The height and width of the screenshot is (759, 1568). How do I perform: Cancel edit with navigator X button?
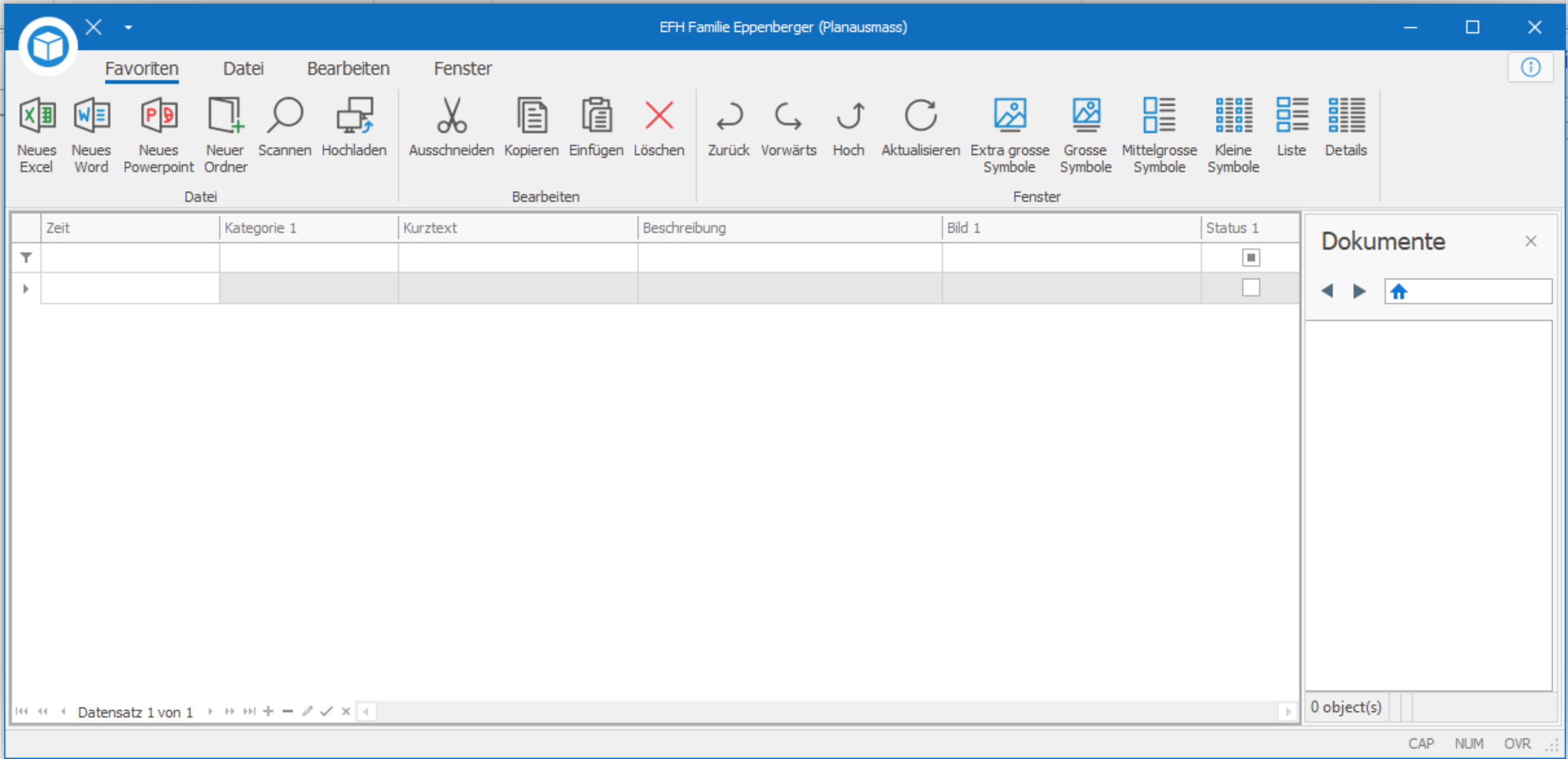[346, 711]
